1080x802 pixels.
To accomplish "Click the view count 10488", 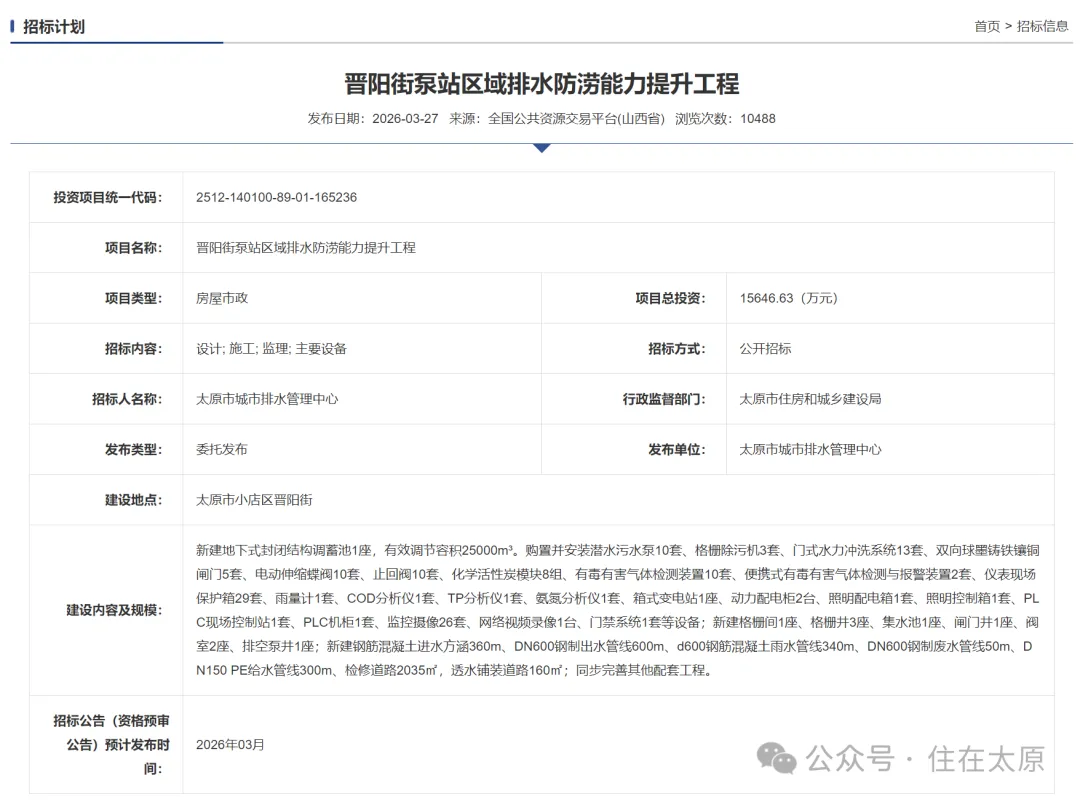I will tap(758, 119).
